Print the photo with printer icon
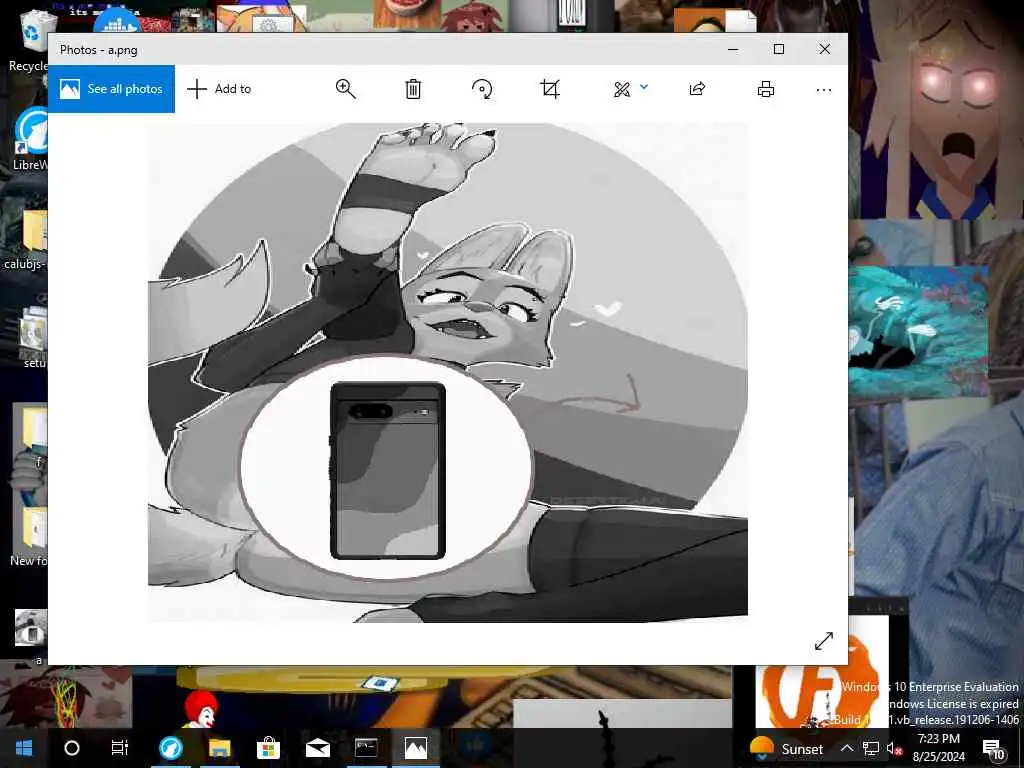Viewport: 1024px width, 768px height. (765, 89)
